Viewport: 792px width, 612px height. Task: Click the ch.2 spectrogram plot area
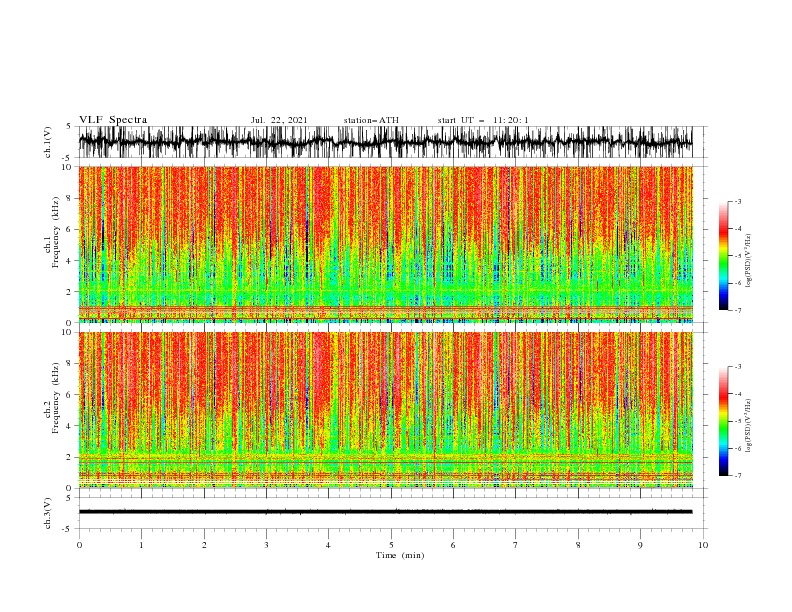[386, 410]
